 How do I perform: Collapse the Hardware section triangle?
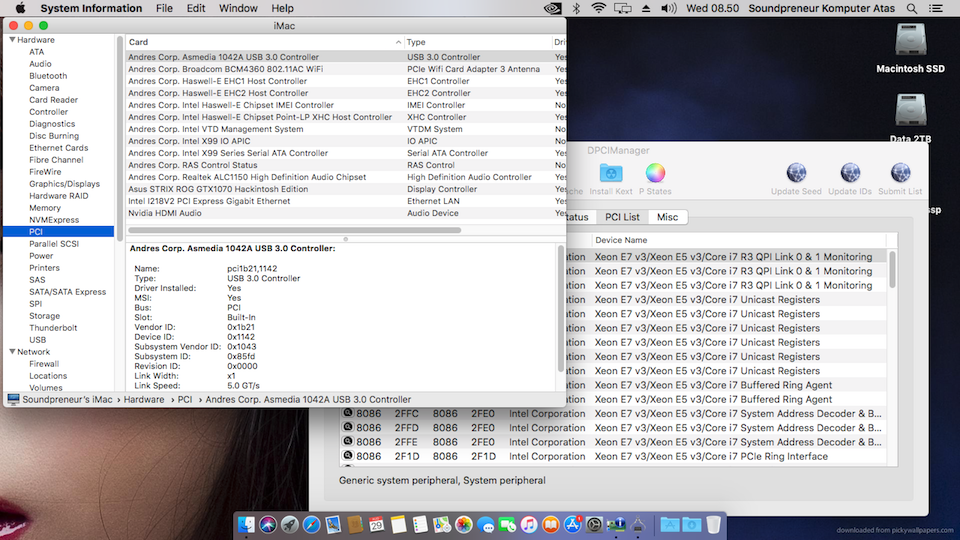coord(12,40)
